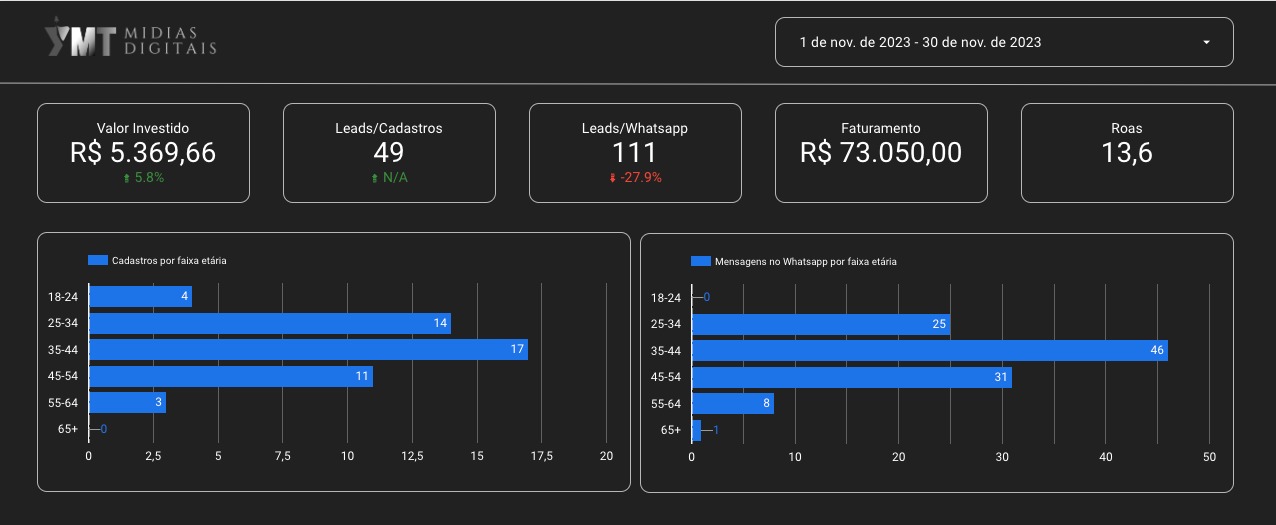
Task: Click the Mensagens no Whatsapp legend label
Action: (x=805, y=262)
